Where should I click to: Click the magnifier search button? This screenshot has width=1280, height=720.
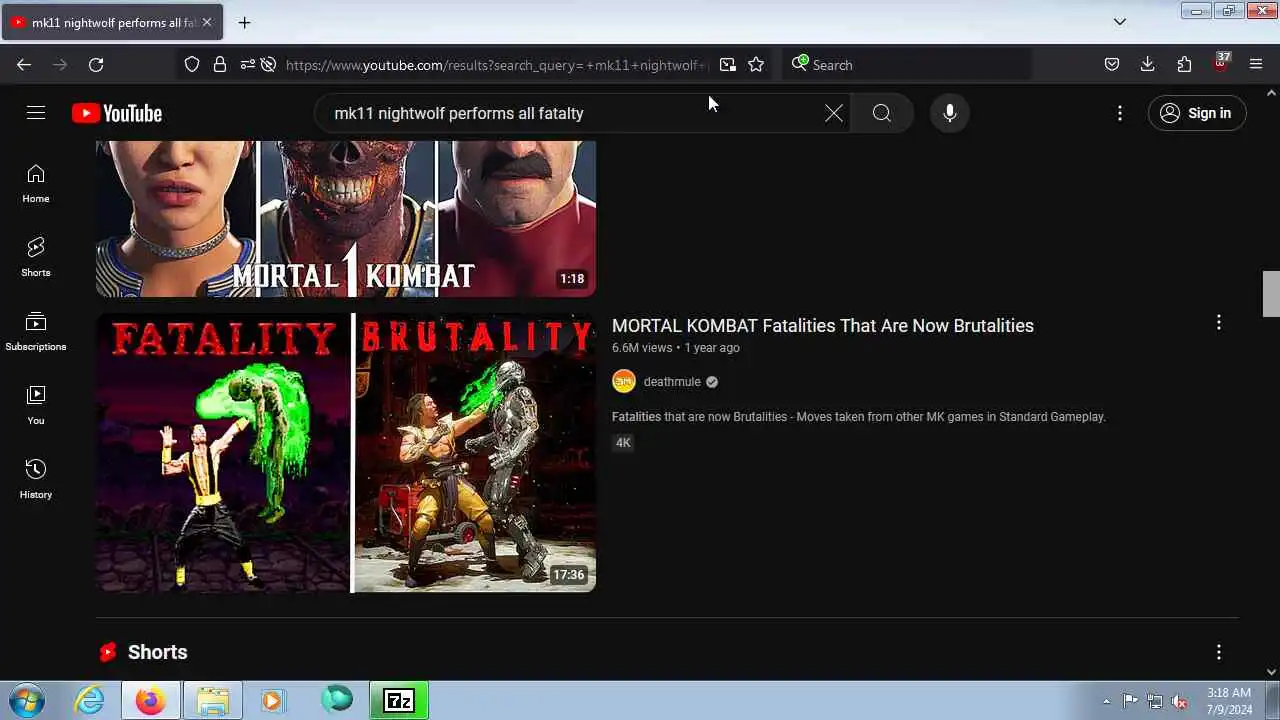pos(881,113)
